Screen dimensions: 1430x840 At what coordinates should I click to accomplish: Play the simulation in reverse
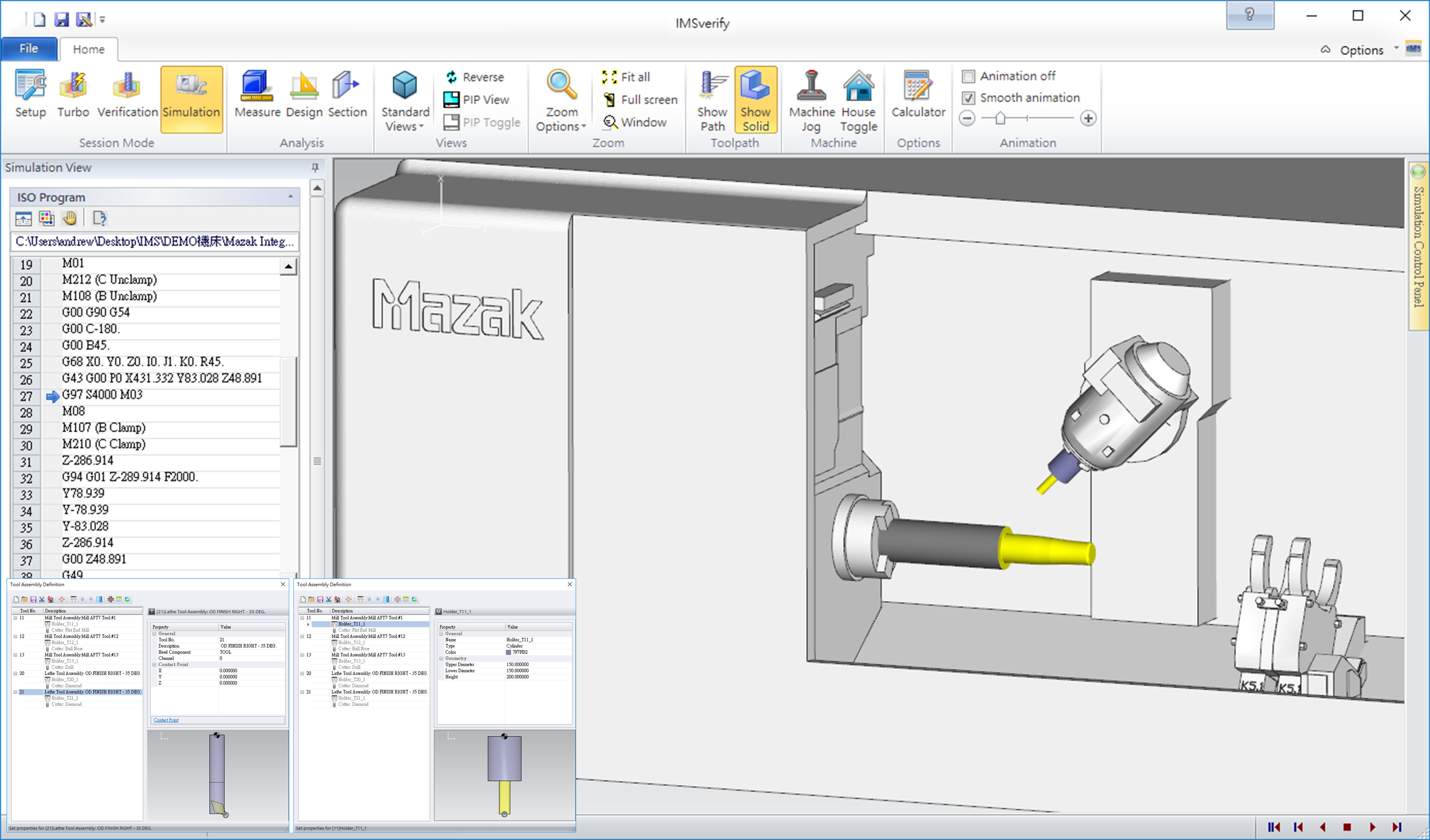1323,827
